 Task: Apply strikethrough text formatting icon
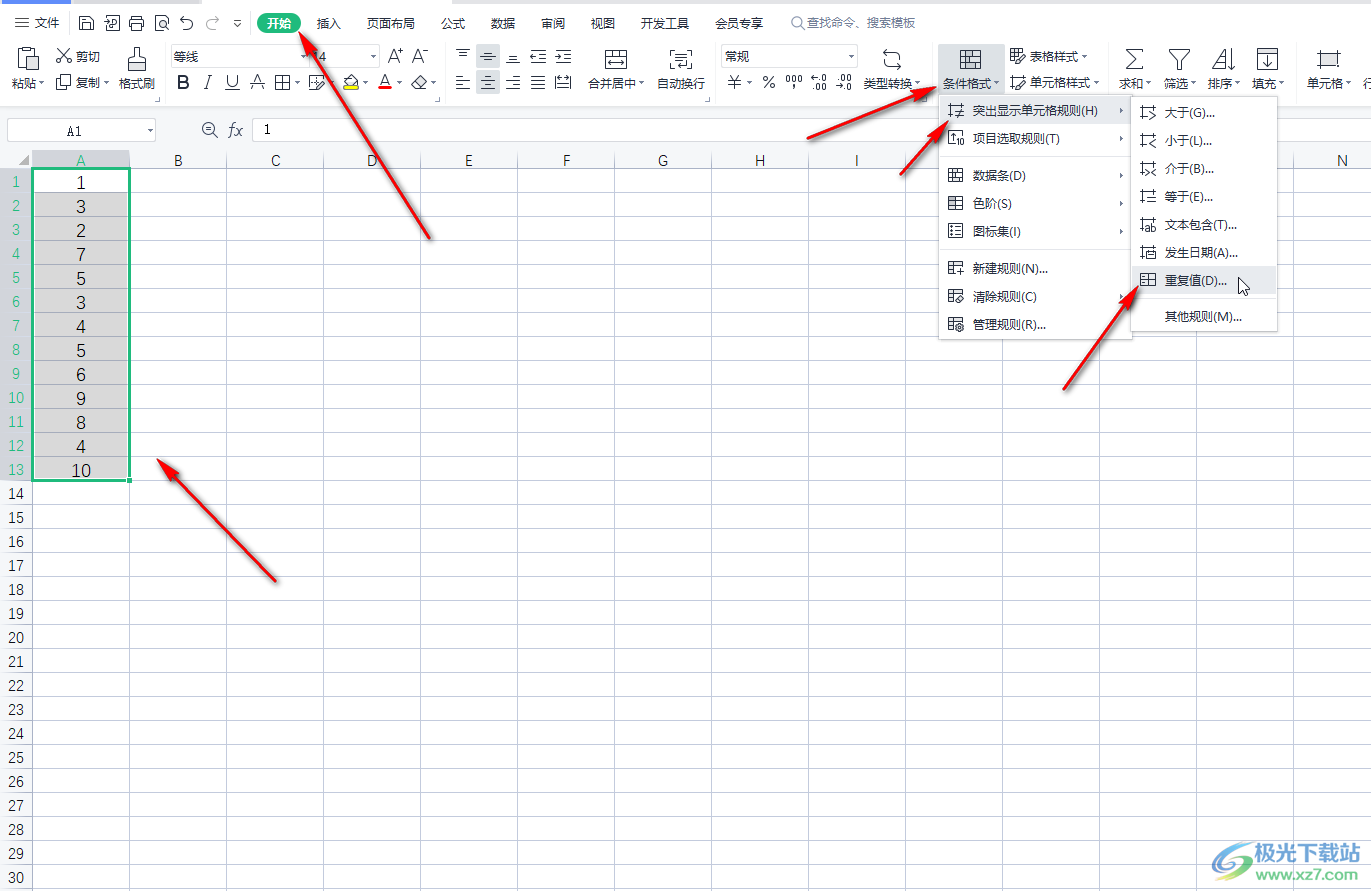pos(257,83)
